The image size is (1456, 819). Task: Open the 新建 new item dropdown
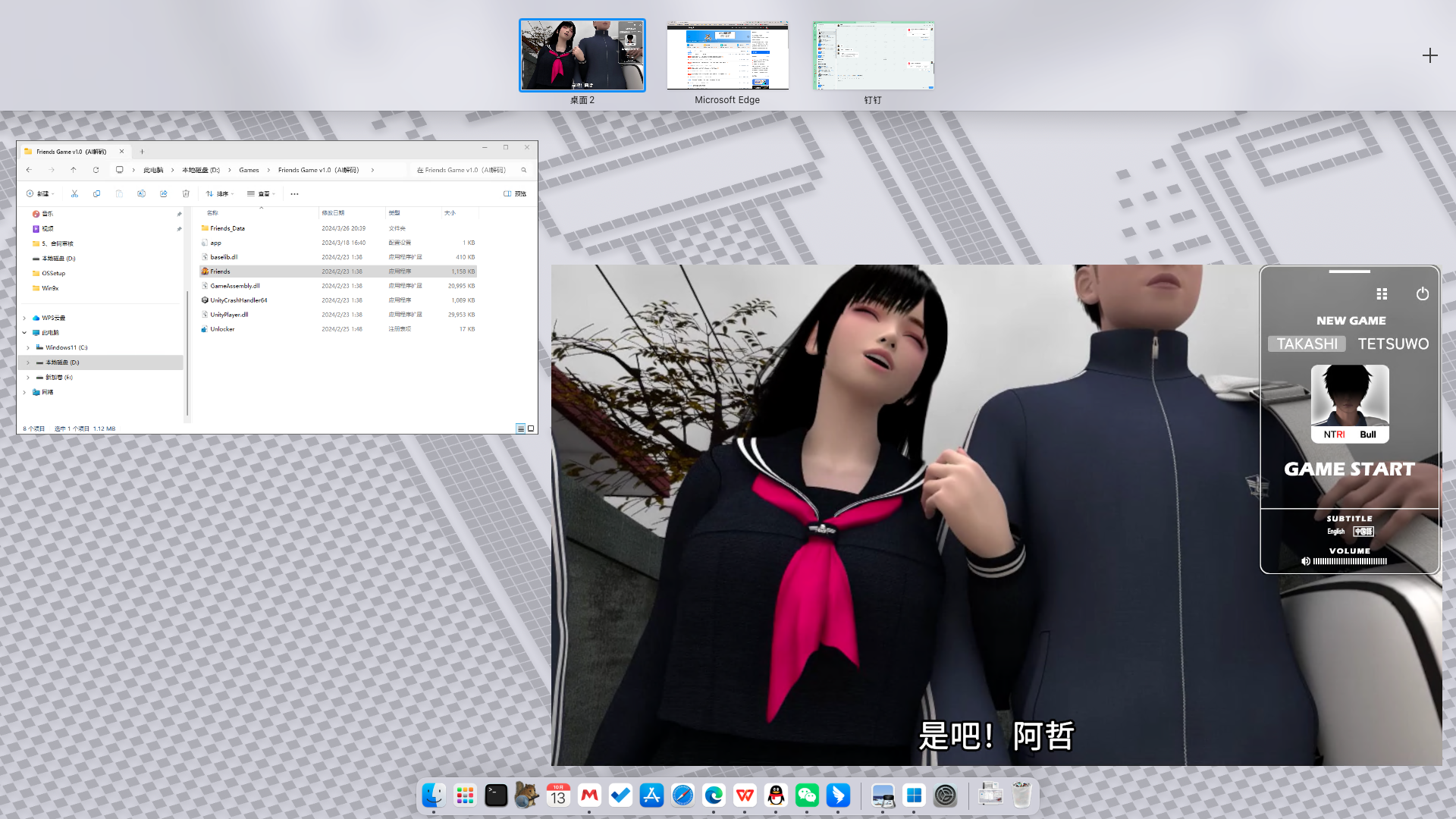41,193
